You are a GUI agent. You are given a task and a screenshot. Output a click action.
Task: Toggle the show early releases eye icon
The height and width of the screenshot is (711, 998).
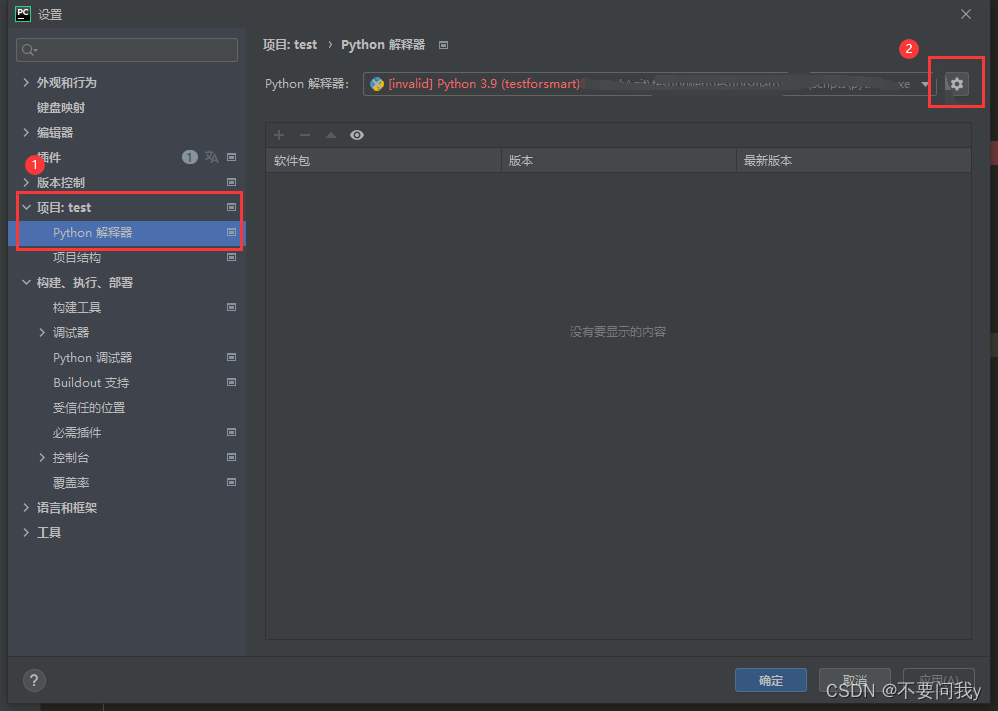pyautogui.click(x=357, y=135)
